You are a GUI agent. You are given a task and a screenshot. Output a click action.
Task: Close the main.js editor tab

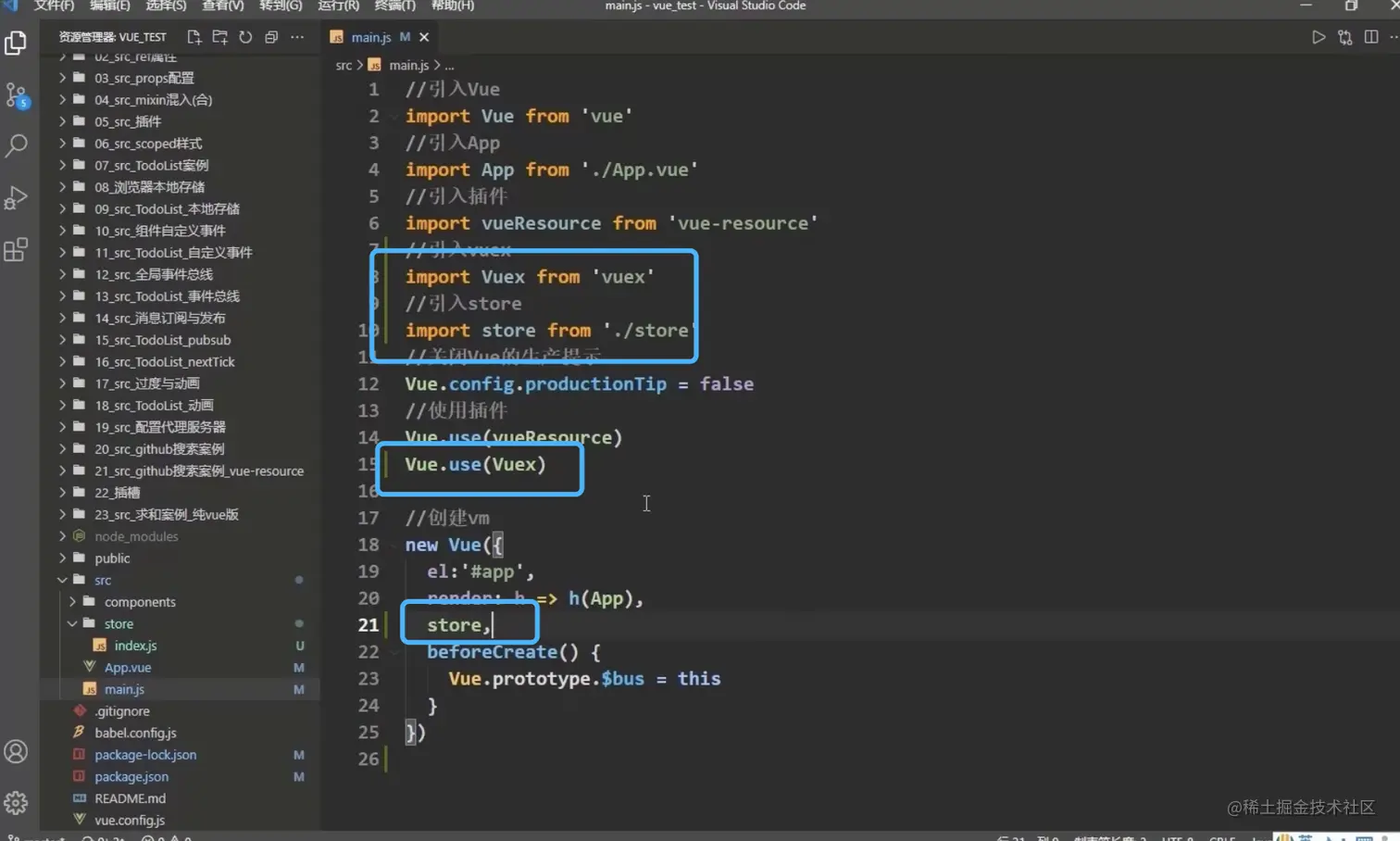(x=424, y=37)
